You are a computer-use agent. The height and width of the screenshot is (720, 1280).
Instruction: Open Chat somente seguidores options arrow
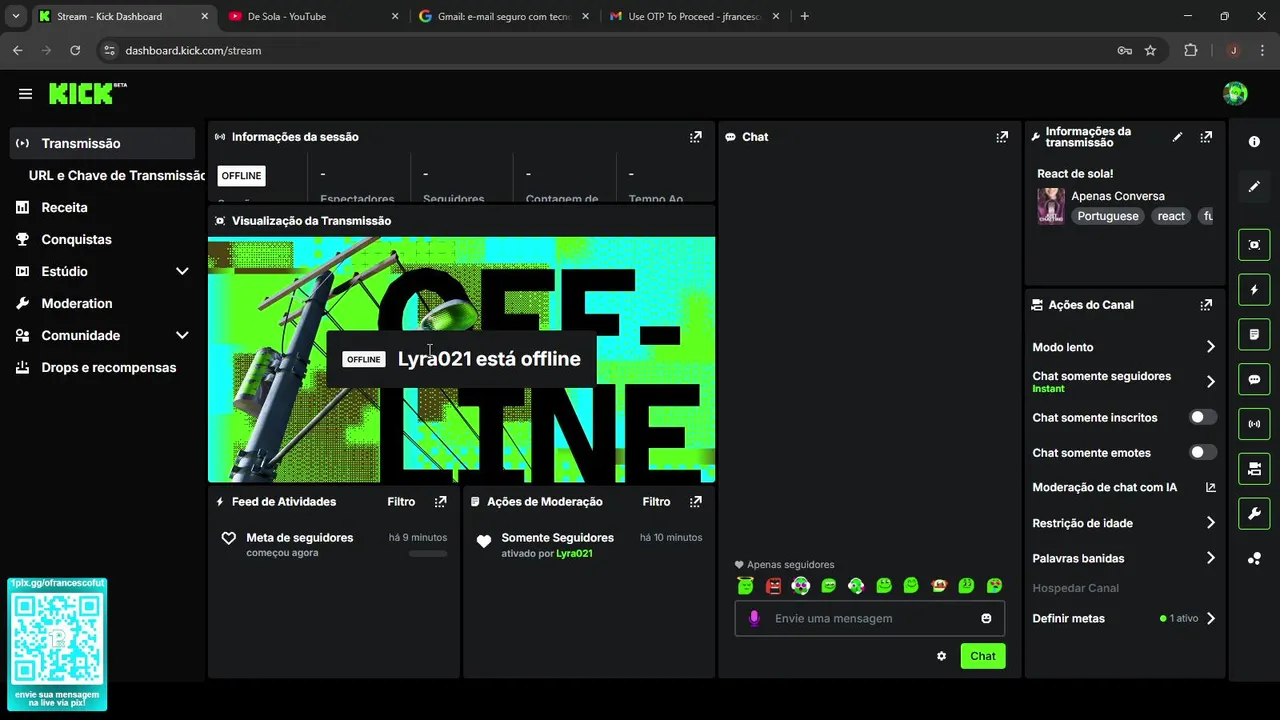1210,381
